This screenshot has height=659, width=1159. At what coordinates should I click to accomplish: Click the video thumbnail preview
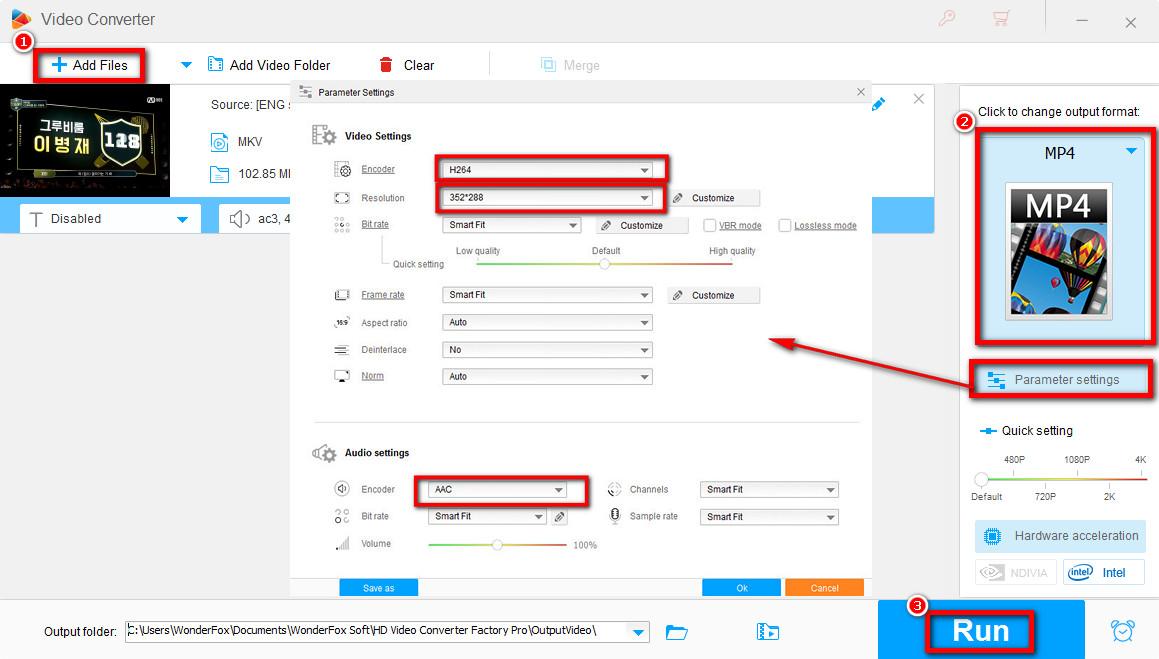click(85, 140)
